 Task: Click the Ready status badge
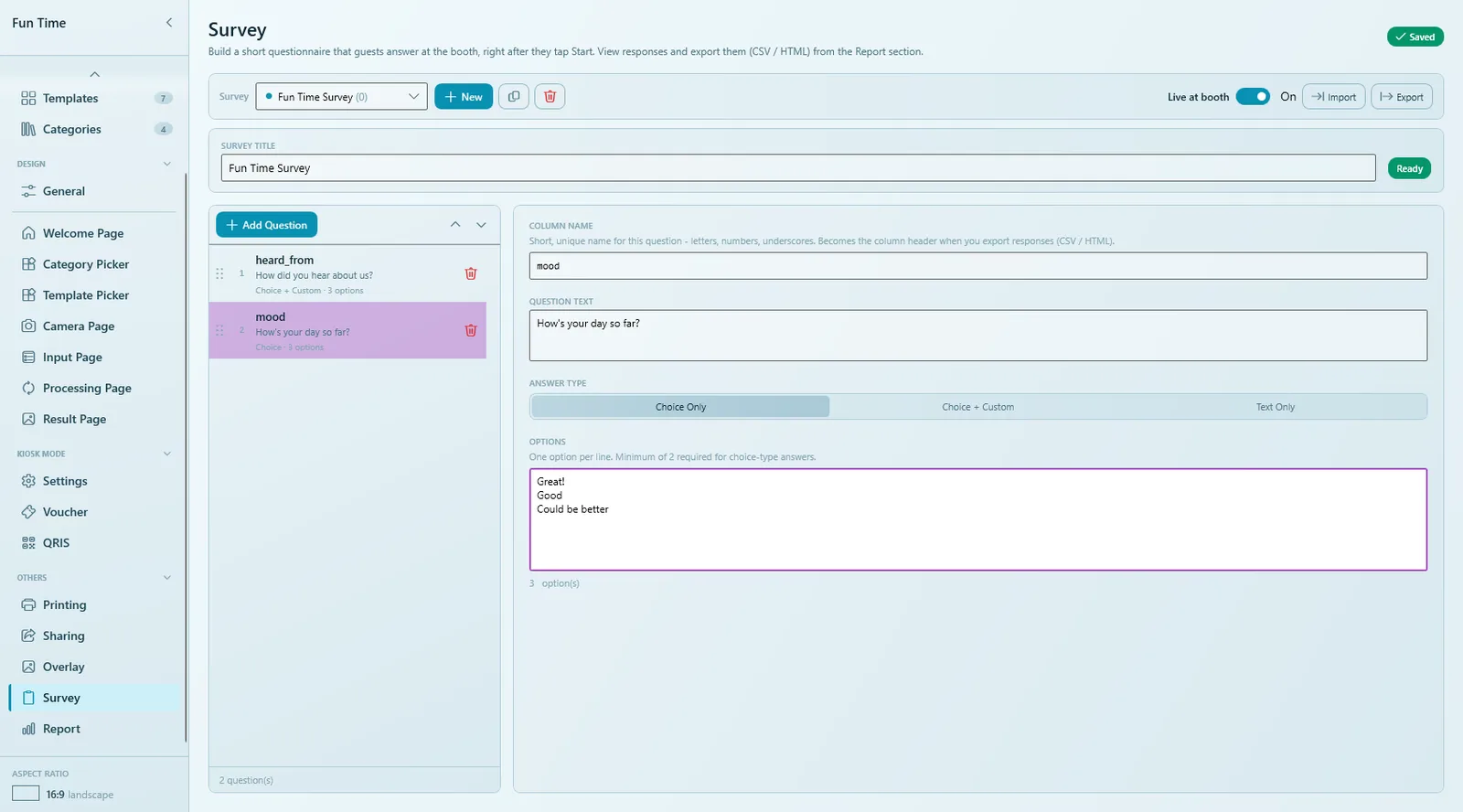1409,168
